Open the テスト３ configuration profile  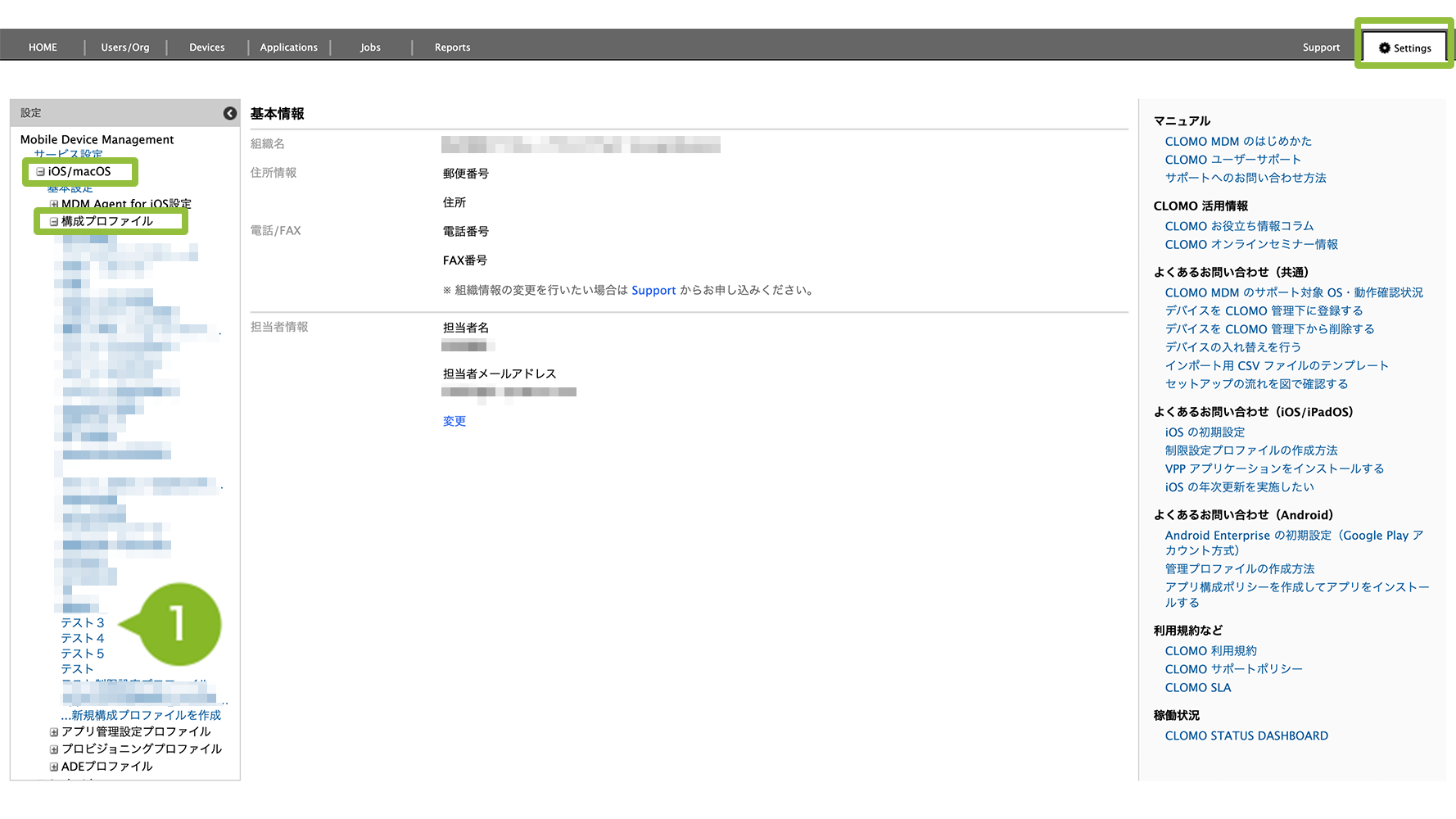click(83, 622)
